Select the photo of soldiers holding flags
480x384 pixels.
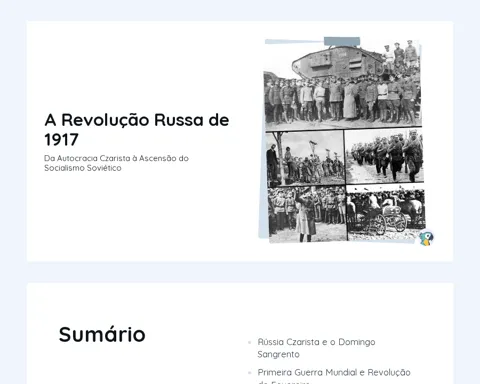pos(305,158)
